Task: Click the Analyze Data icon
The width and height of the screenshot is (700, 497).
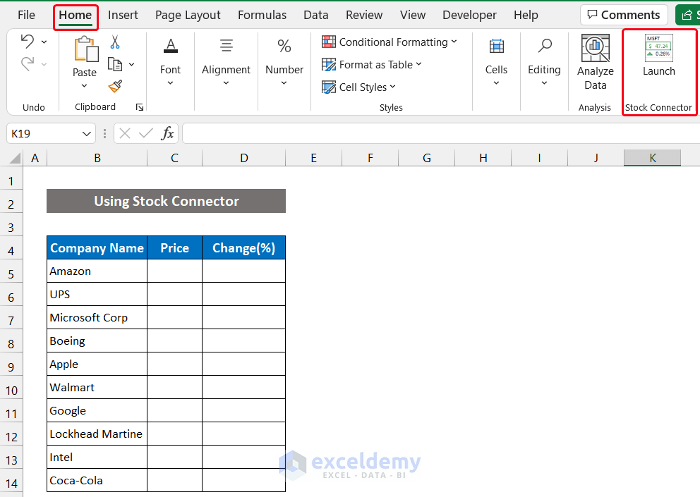Action: tap(595, 48)
